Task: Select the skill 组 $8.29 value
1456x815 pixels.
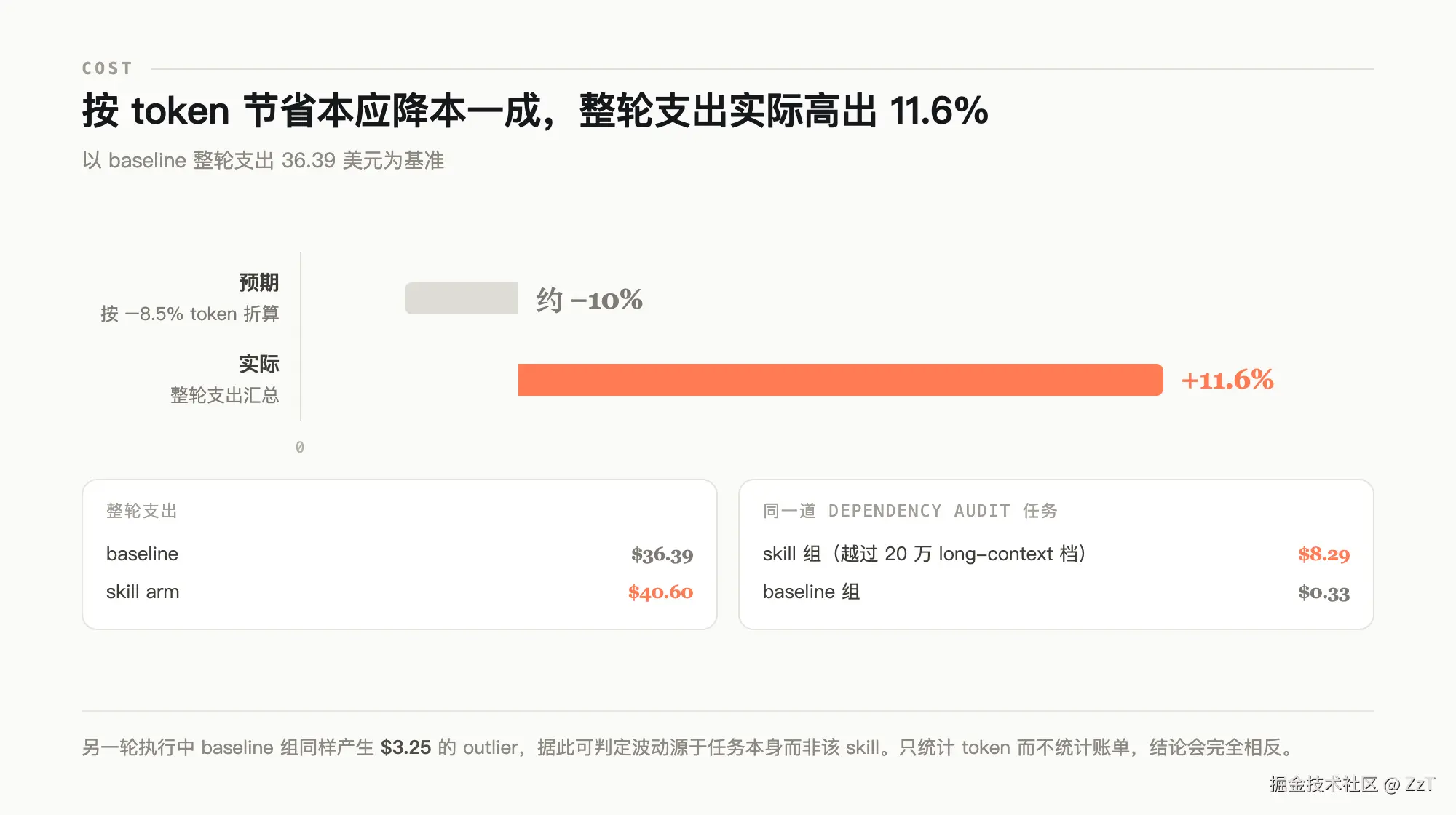Action: 1324,554
